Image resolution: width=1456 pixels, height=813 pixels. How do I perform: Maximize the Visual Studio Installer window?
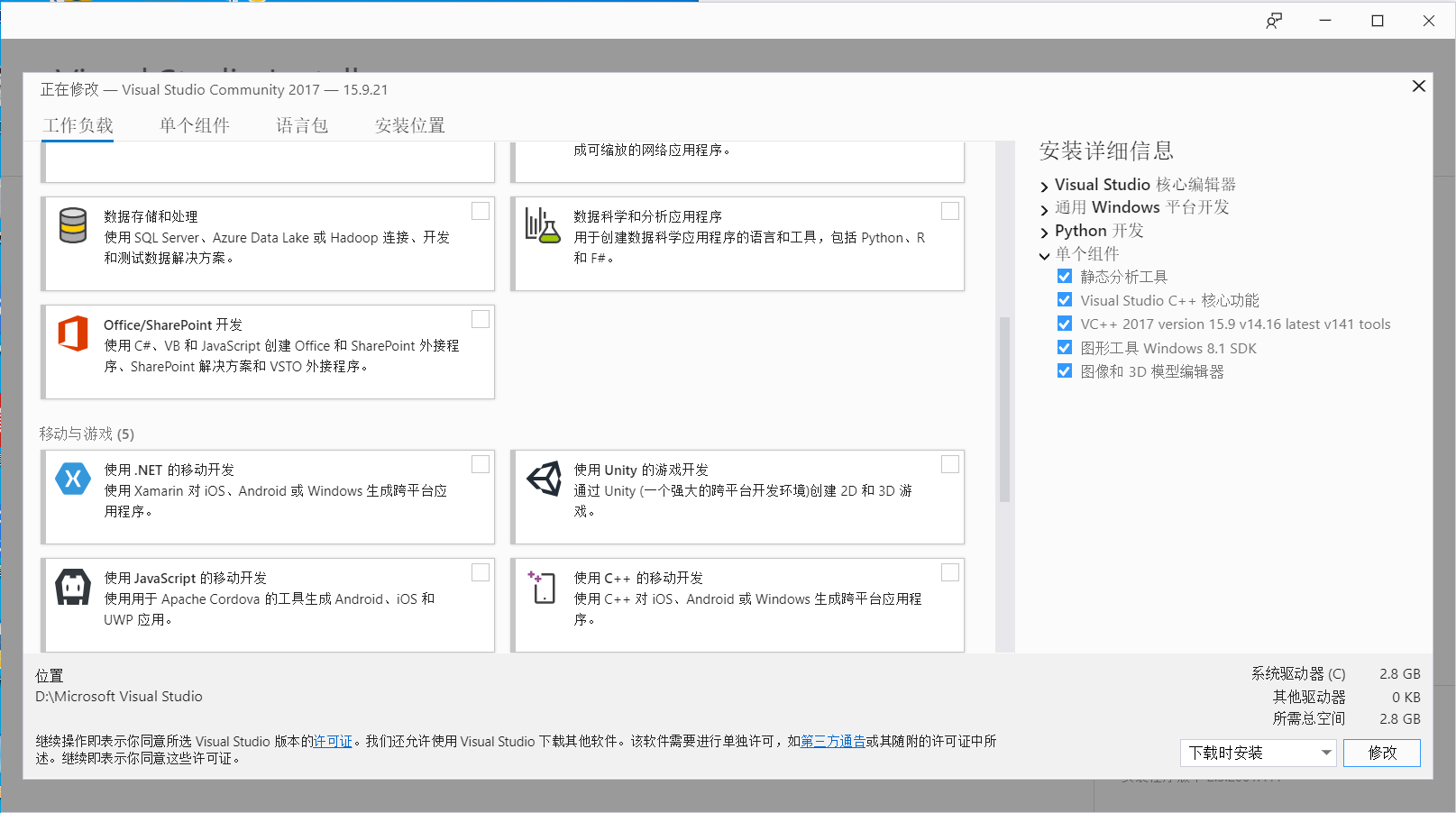[x=1378, y=21]
